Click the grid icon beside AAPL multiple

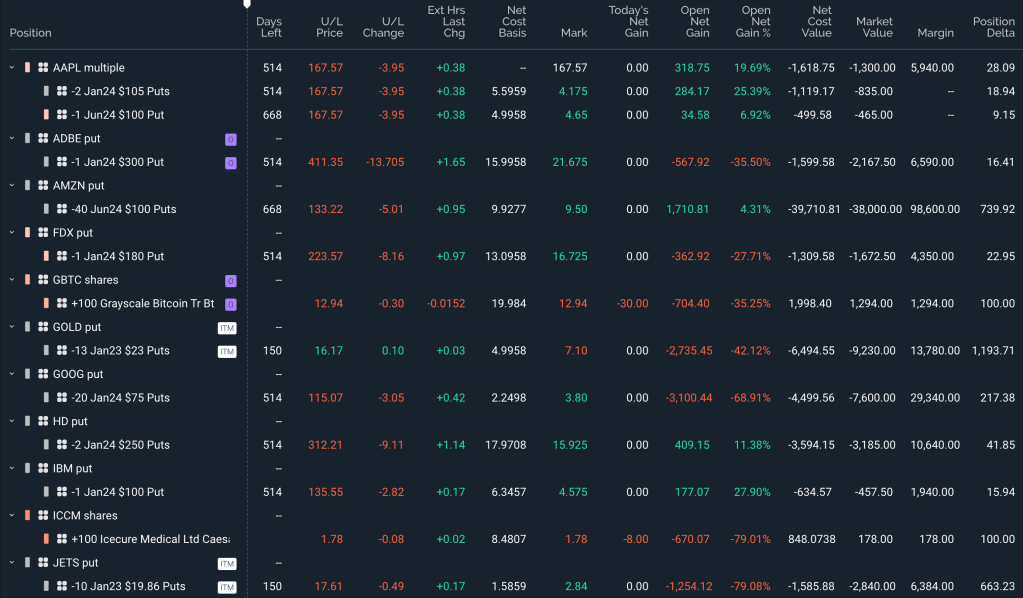tap(43, 68)
